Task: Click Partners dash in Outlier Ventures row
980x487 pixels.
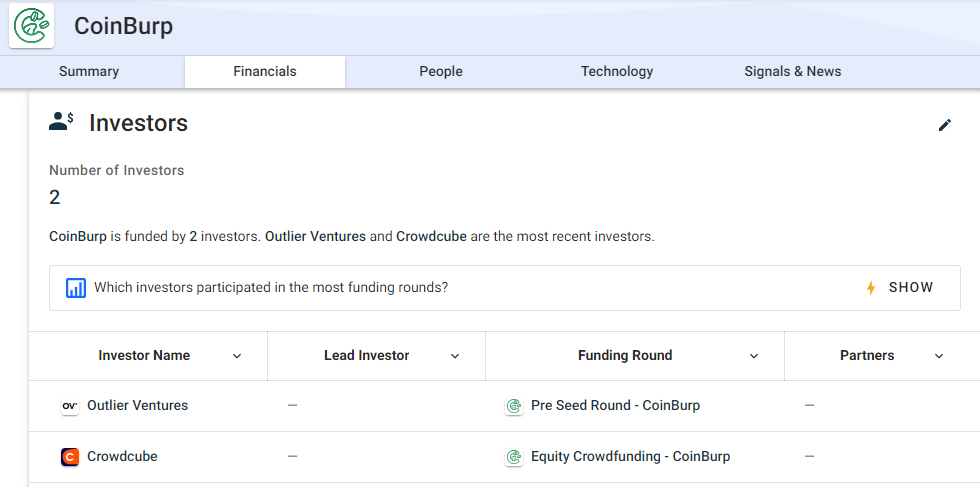Action: coord(809,406)
